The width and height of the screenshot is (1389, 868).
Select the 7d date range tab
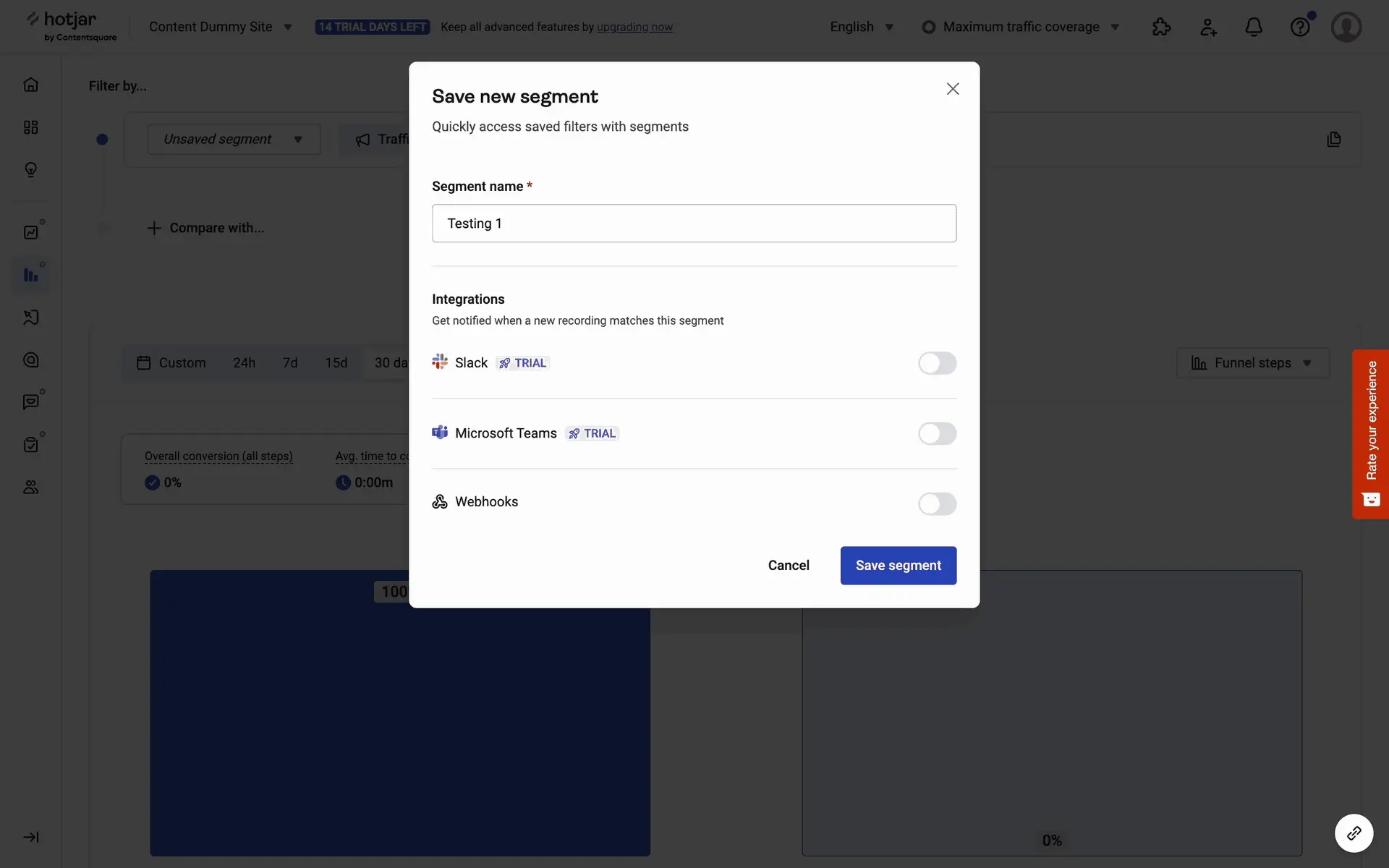pos(290,363)
